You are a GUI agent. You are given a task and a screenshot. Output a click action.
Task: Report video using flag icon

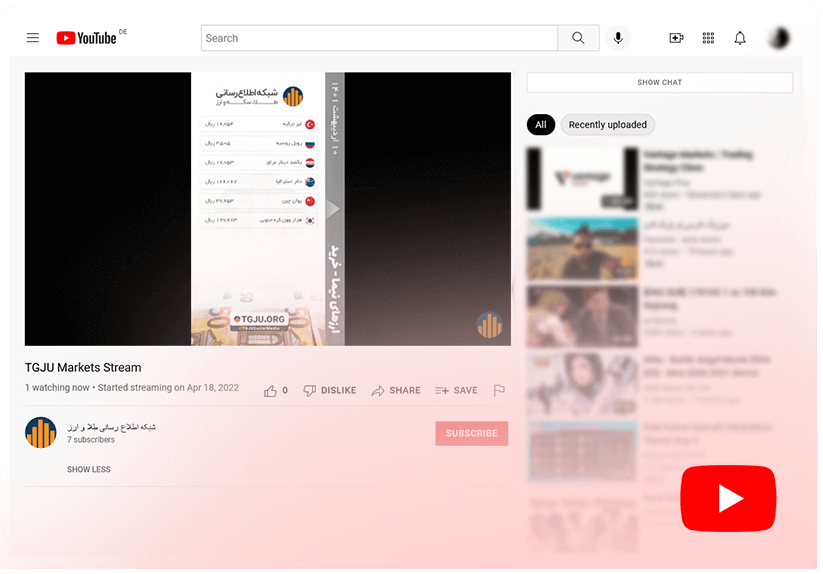[499, 391]
